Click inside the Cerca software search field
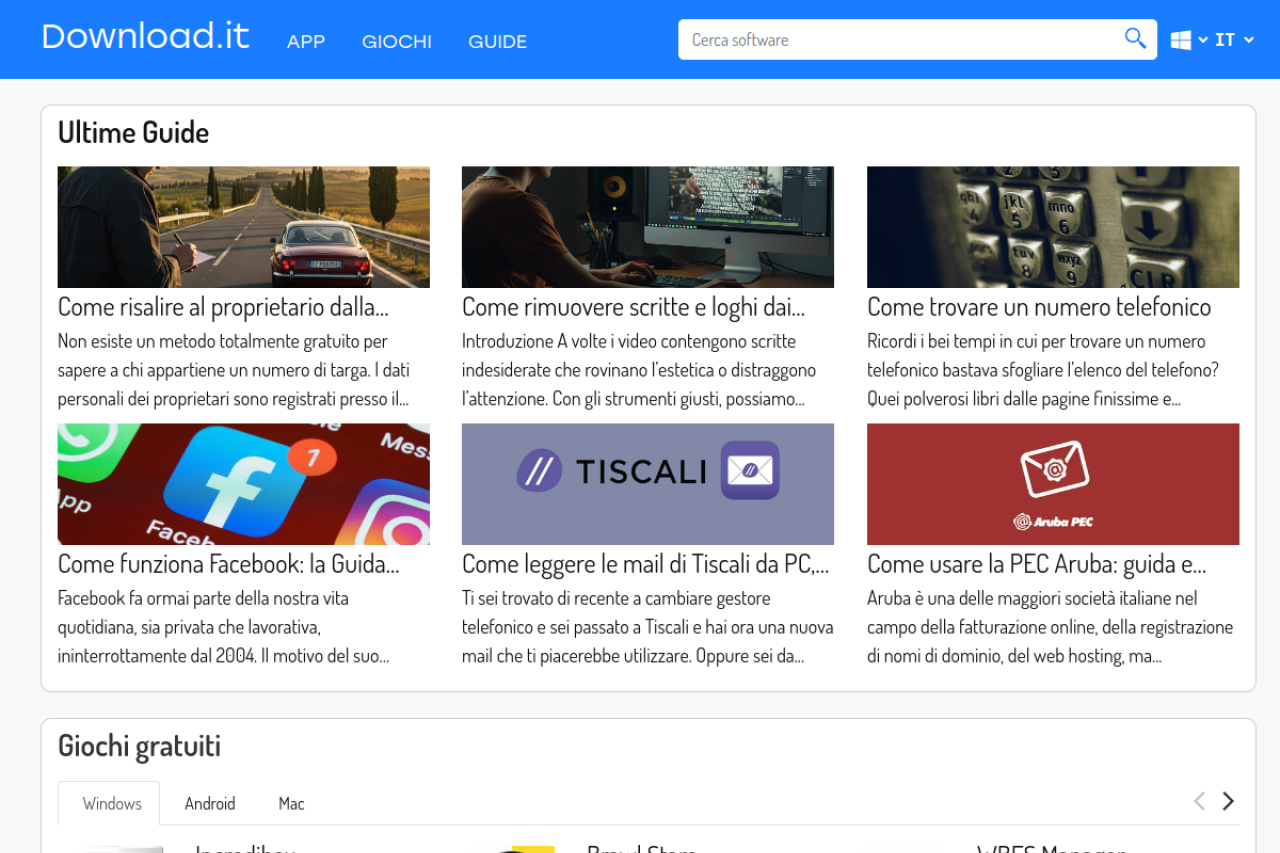1280x853 pixels. (x=900, y=40)
